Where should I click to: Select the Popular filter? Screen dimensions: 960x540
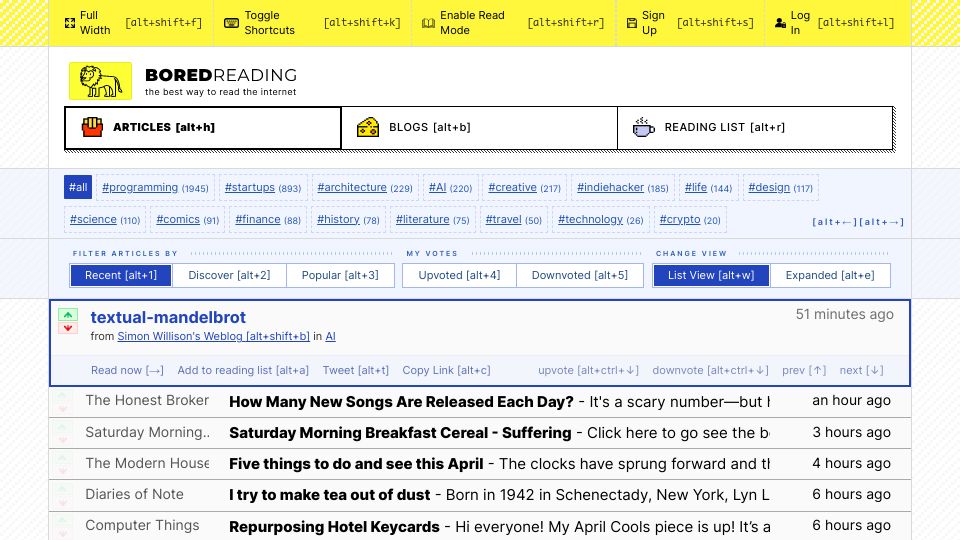pos(340,276)
